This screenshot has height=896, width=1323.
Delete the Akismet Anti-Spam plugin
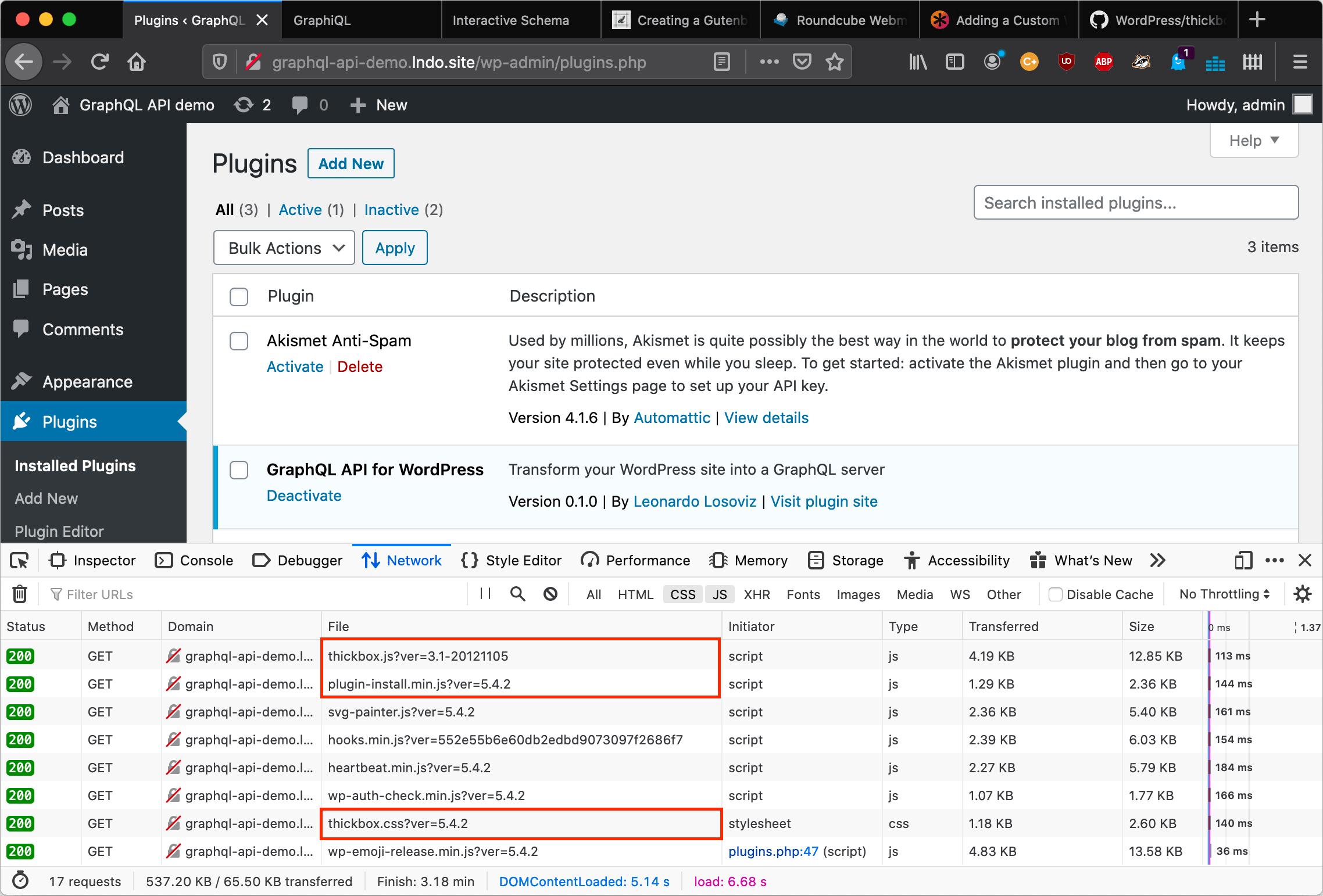point(360,367)
